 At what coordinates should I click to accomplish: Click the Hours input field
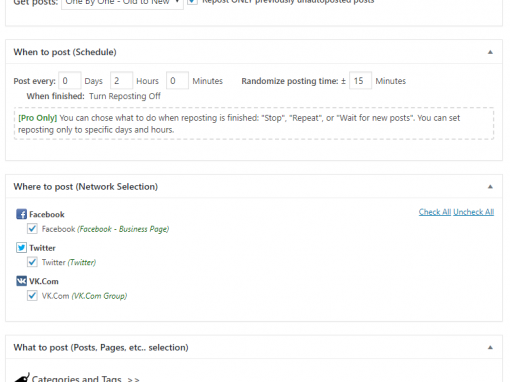click(x=122, y=80)
